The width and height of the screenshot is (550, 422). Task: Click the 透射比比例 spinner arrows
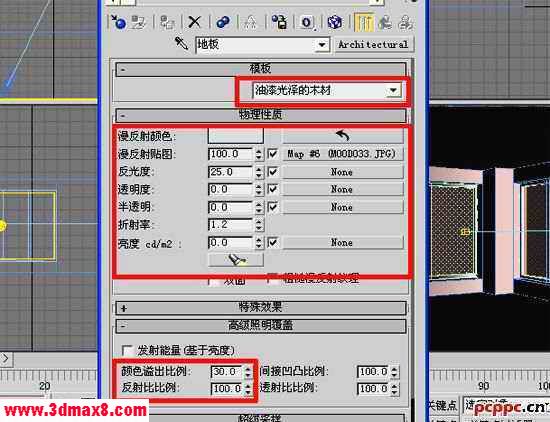pyautogui.click(x=394, y=389)
